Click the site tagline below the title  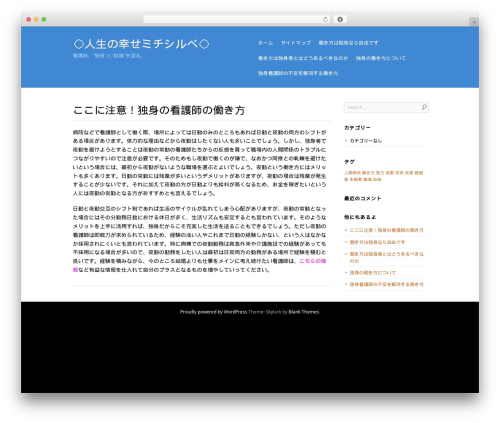[x=108, y=56]
